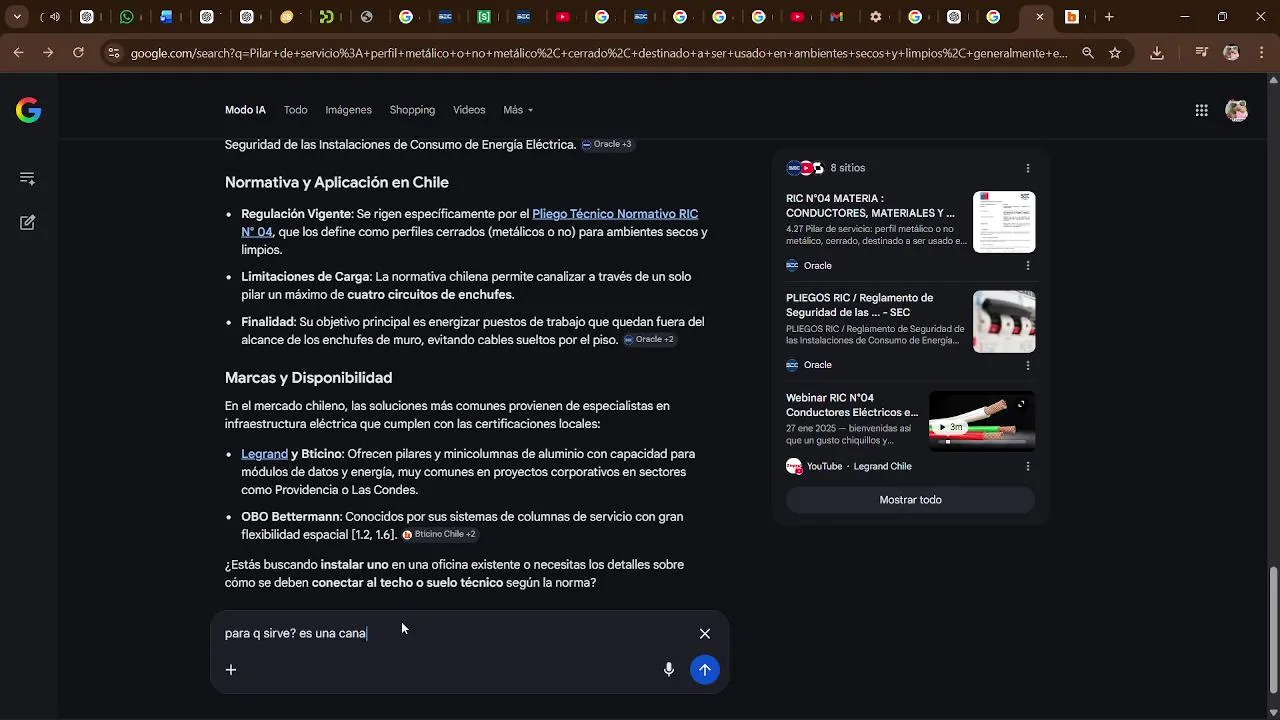This screenshot has height=720, width=1280.
Task: Switch to the Imágenes tab
Action: click(348, 110)
